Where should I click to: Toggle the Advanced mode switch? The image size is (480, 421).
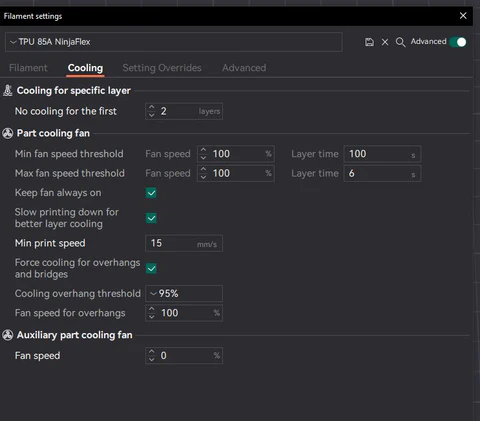click(x=458, y=42)
